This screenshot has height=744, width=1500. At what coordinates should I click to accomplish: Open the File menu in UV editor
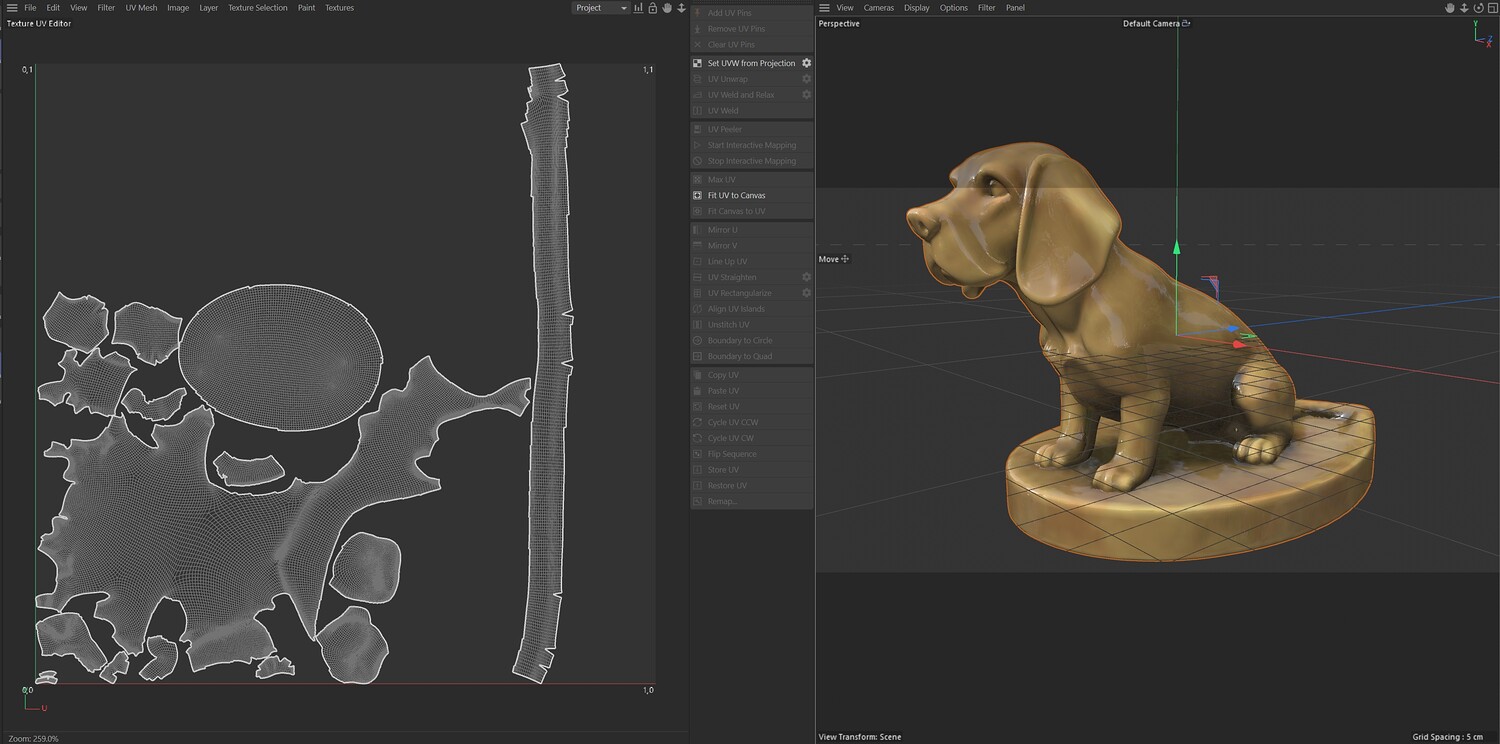30,8
